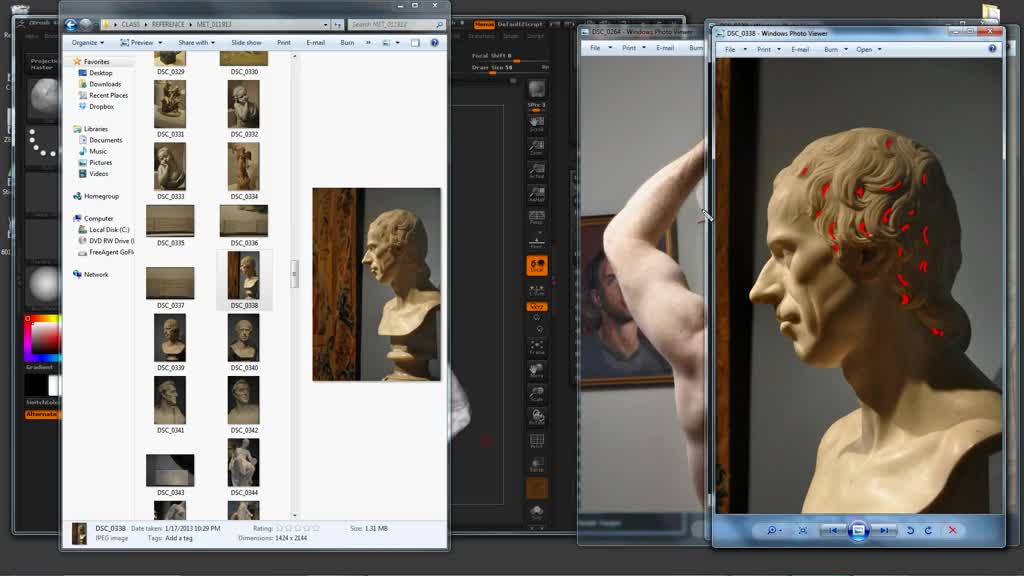Click the ZBrush Frame icon
Screen dimensions: 1024x576
pyautogui.click(x=537, y=347)
